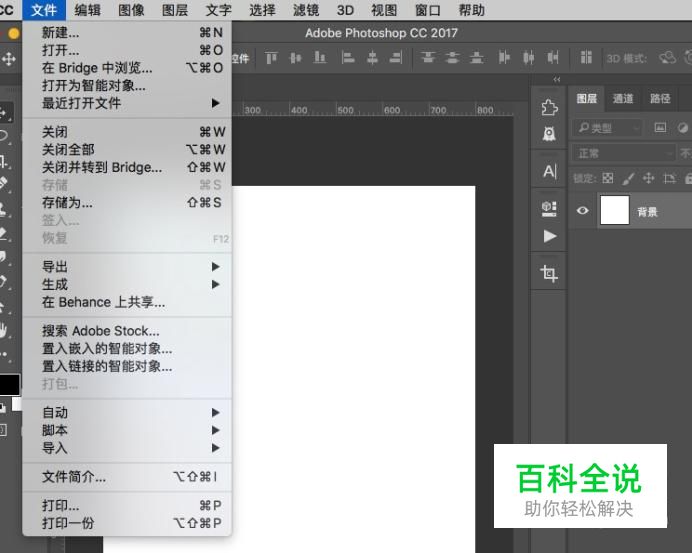
Task: Expand the 导出 submenu
Action: point(127,267)
